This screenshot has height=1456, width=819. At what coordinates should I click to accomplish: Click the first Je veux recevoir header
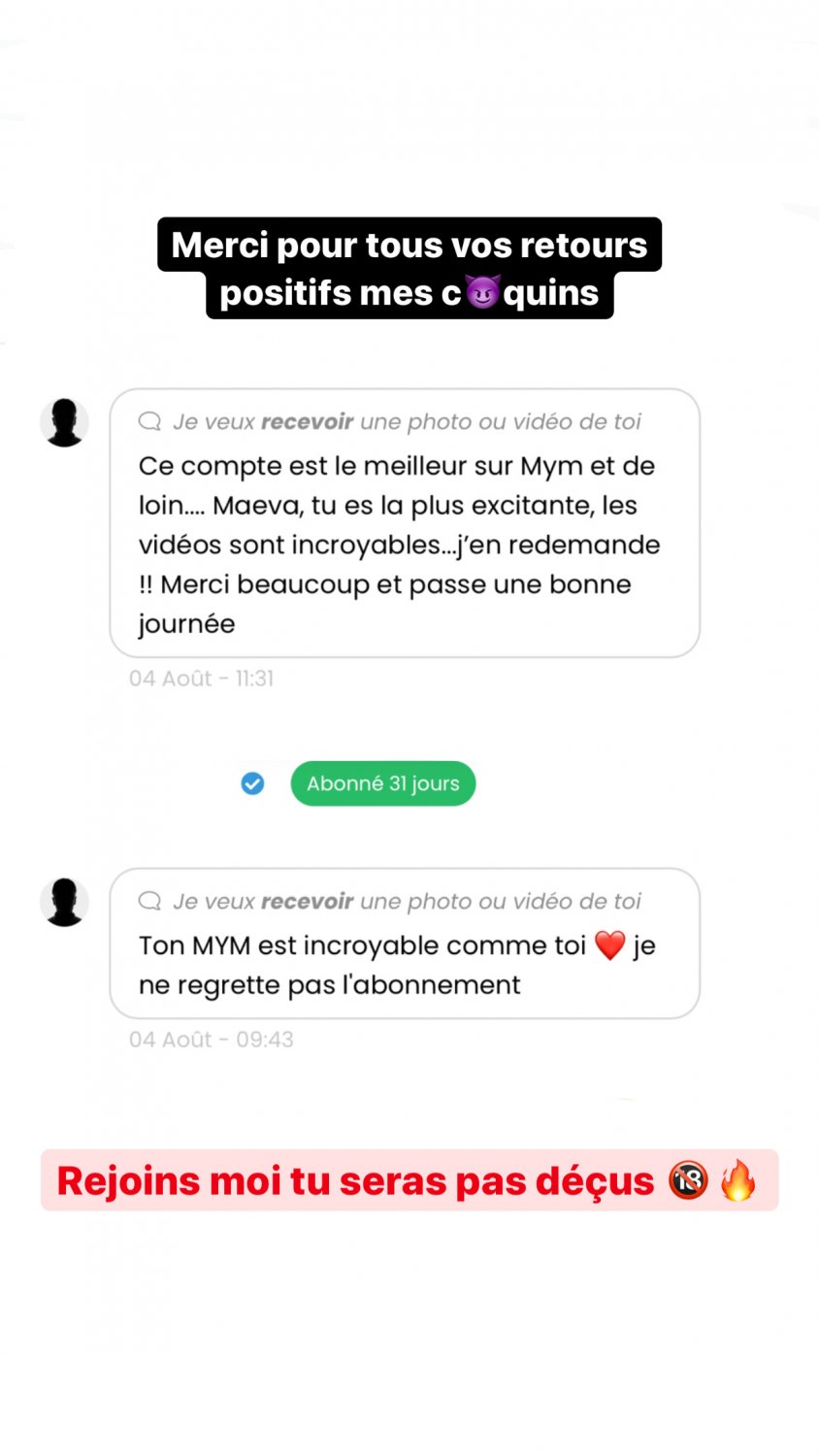pyautogui.click(x=407, y=421)
